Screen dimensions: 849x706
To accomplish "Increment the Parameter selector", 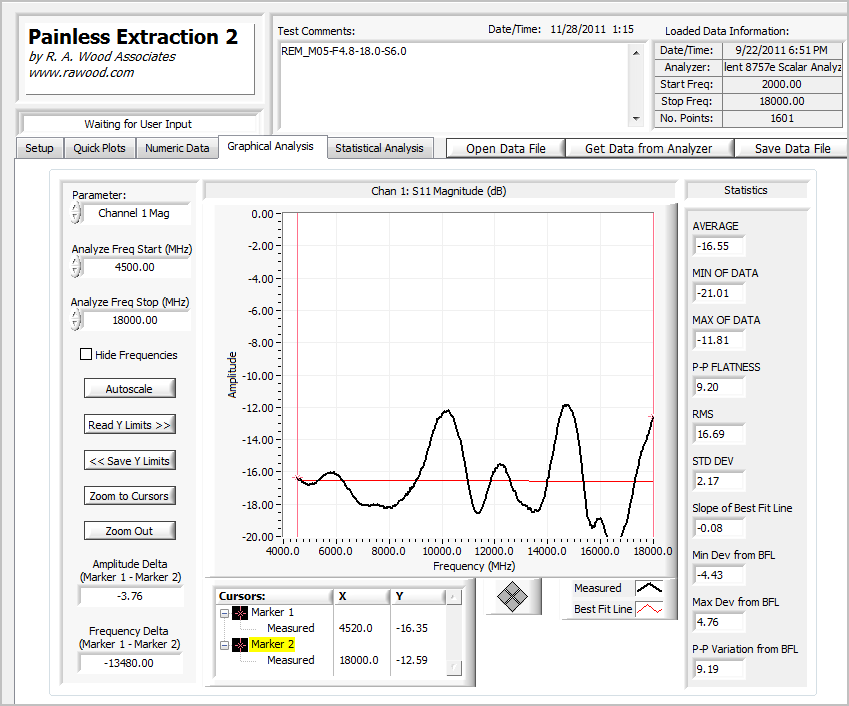I will coord(75,208).
